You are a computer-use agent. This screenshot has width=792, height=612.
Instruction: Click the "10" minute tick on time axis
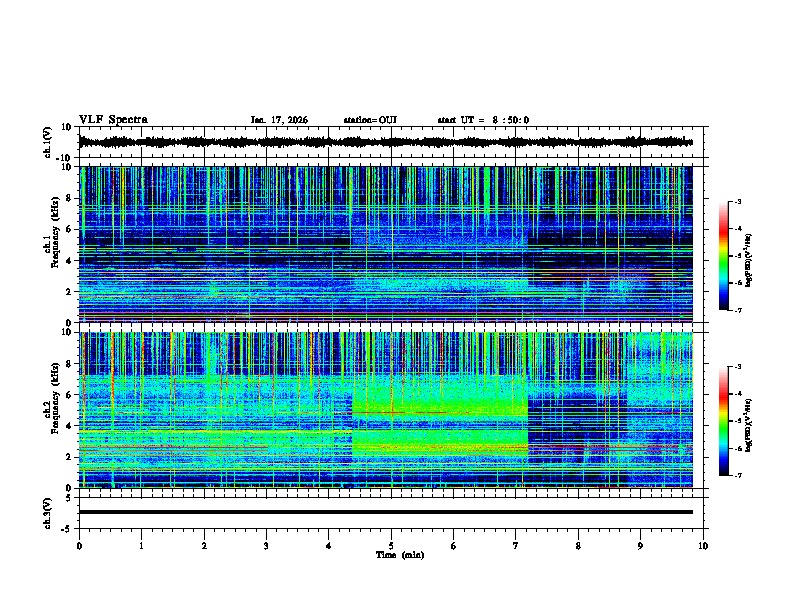tap(703, 546)
